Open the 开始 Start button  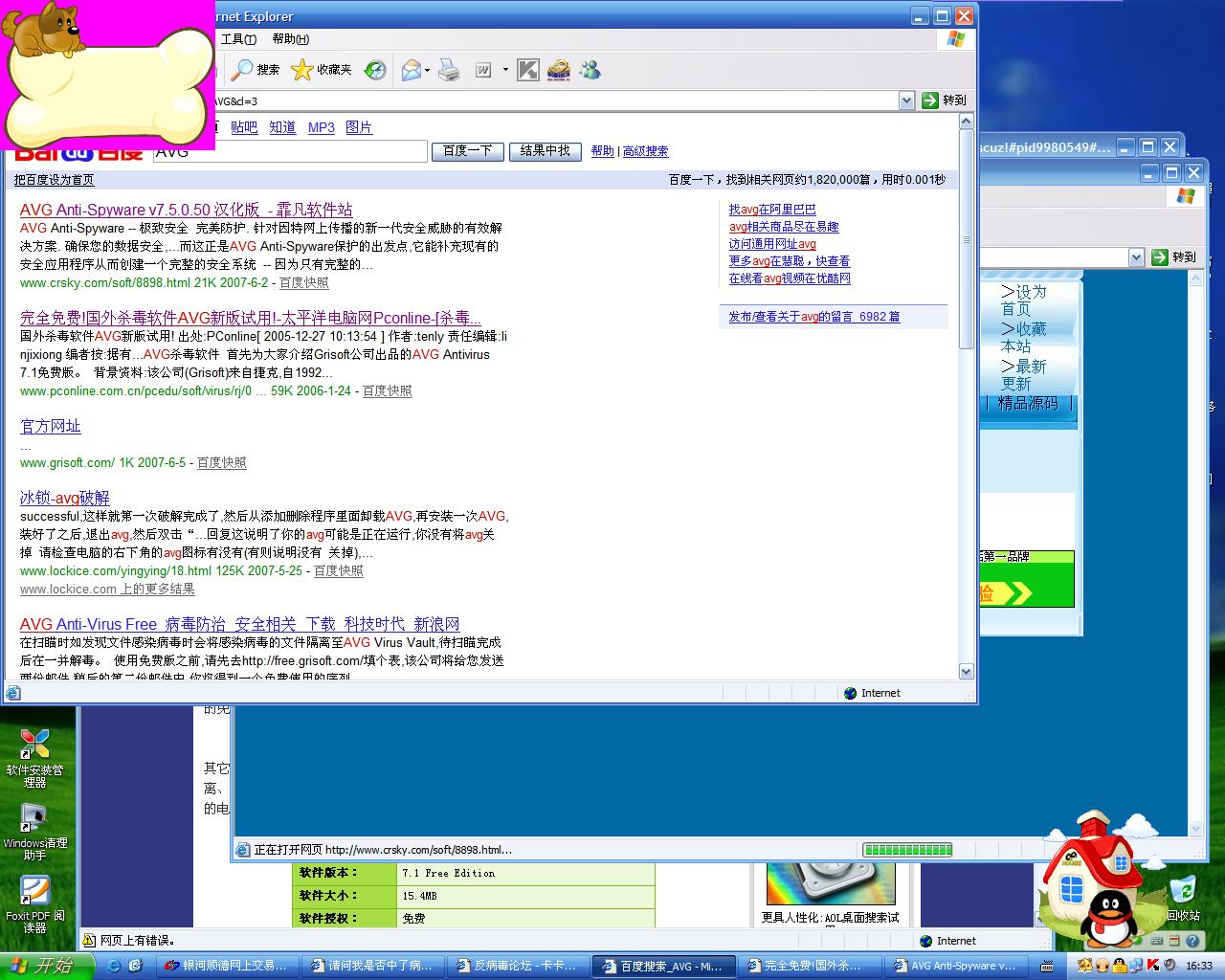[x=46, y=966]
